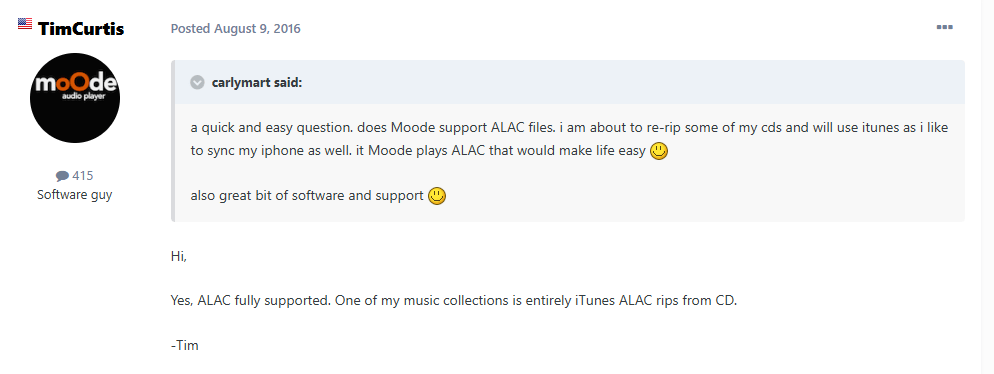Click the word 'CD.' ending the reply
994x374 pixels.
pyautogui.click(x=726, y=301)
